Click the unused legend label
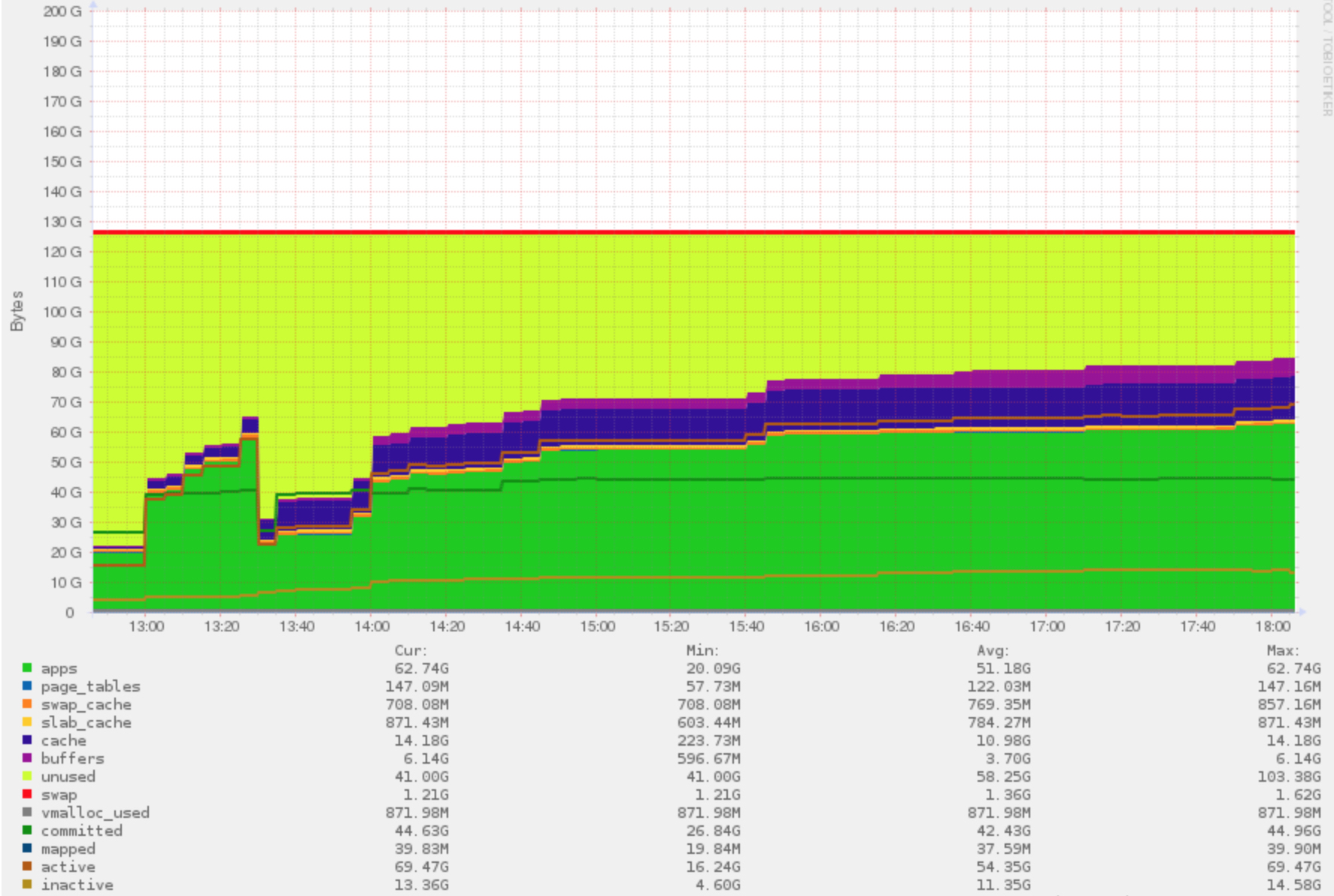Viewport: 1334px width, 896px height. [68, 776]
